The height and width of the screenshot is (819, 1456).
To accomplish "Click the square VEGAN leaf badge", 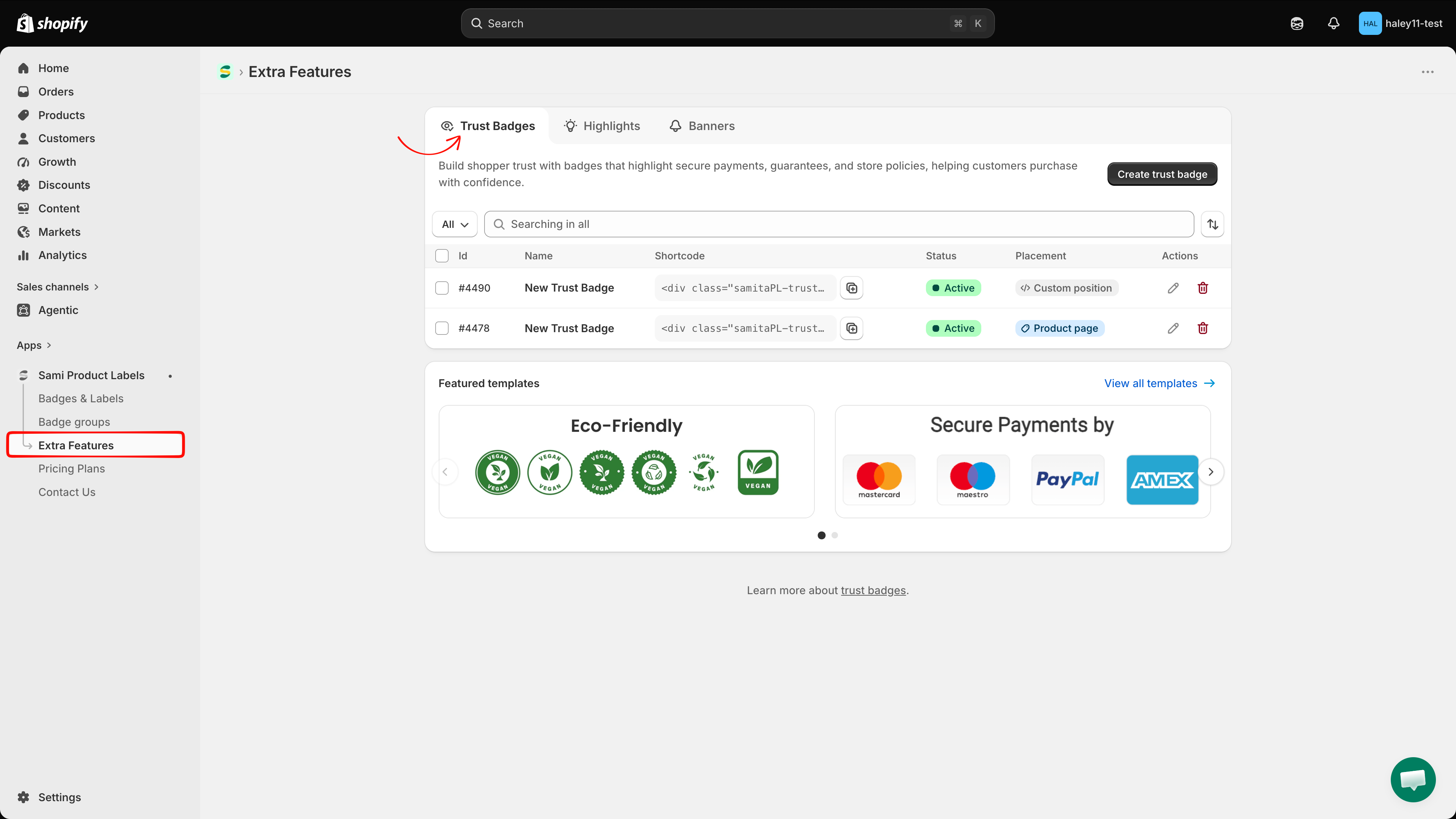I will [758, 472].
